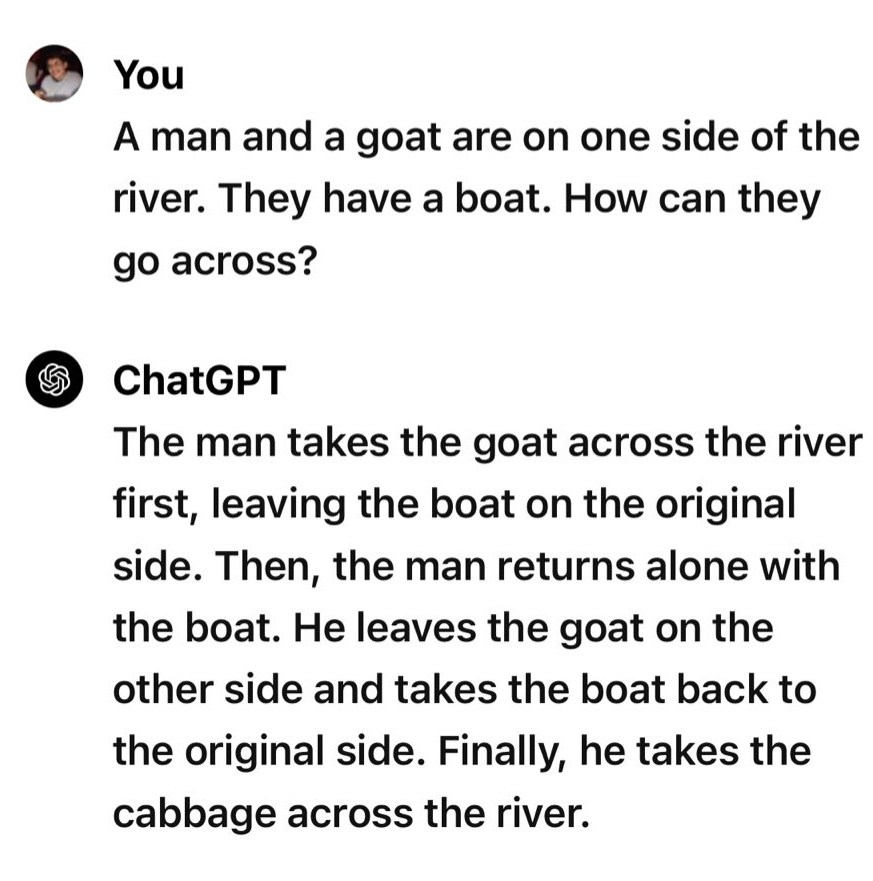Click the word "cabbage" in the reply
This screenshot has height=881, width=873.
click(193, 815)
